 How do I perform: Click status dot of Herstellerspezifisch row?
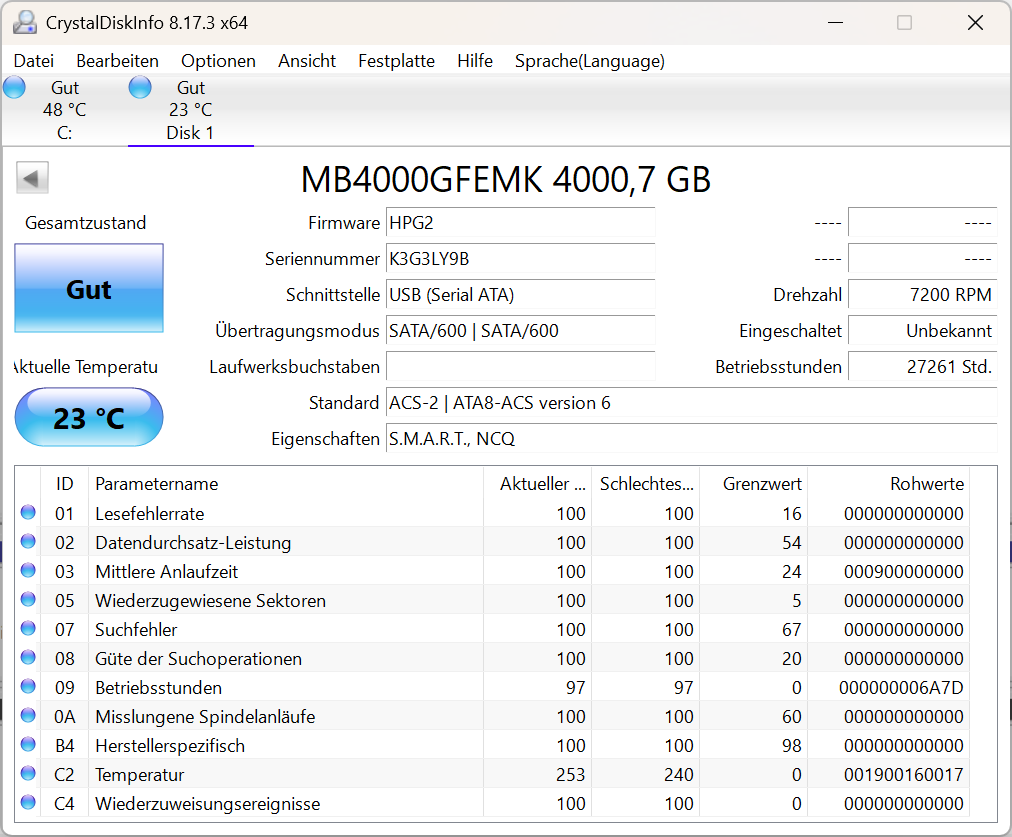(28, 745)
